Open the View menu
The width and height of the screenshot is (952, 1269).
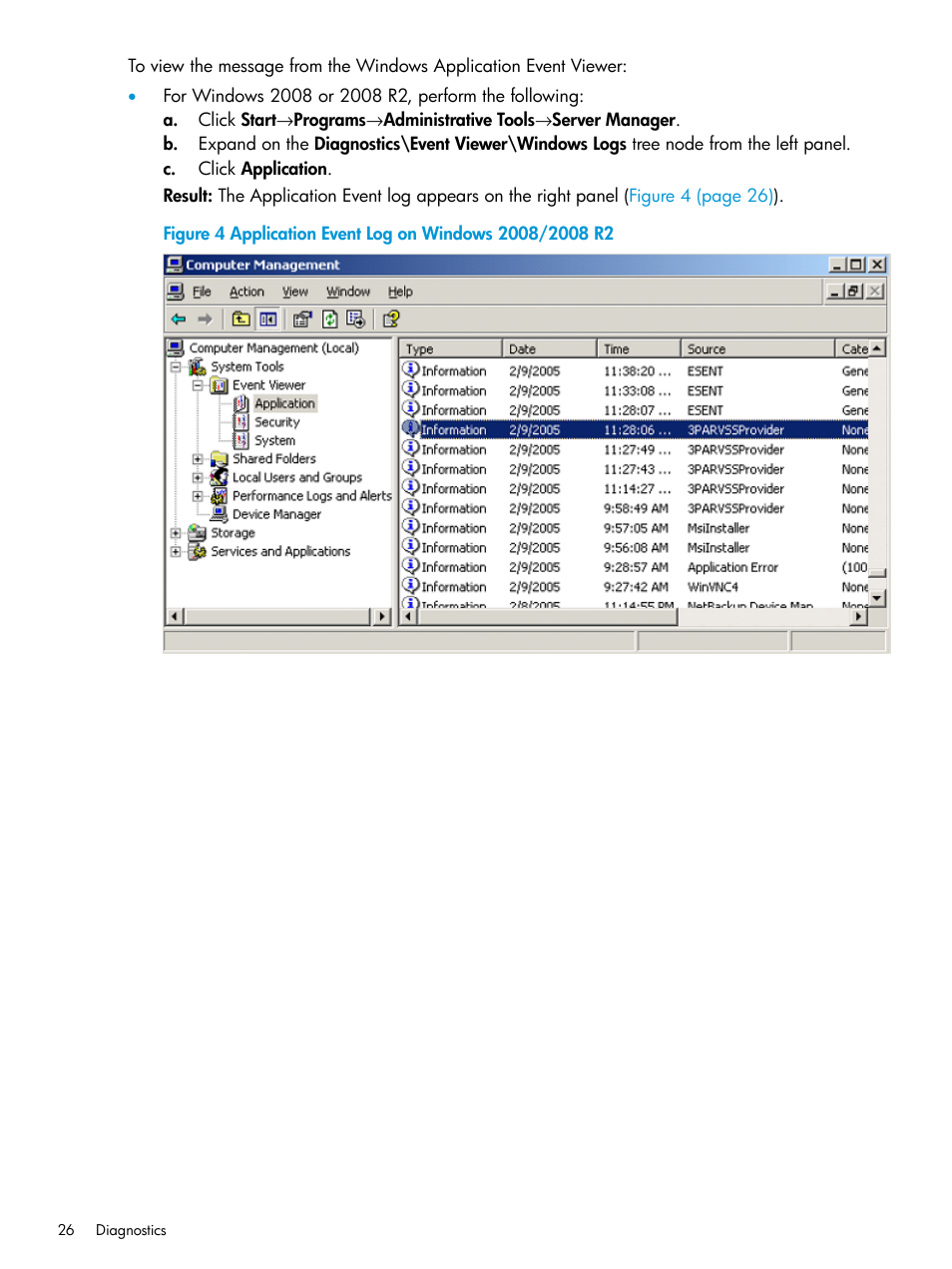(295, 292)
